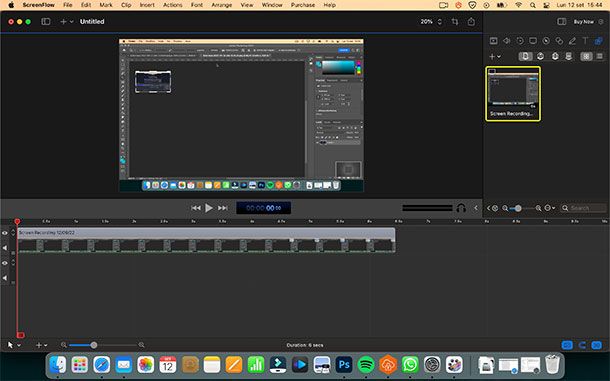Open the pointer tool selection dropdown
Screen dimensions: 610x381
[x=14, y=345]
